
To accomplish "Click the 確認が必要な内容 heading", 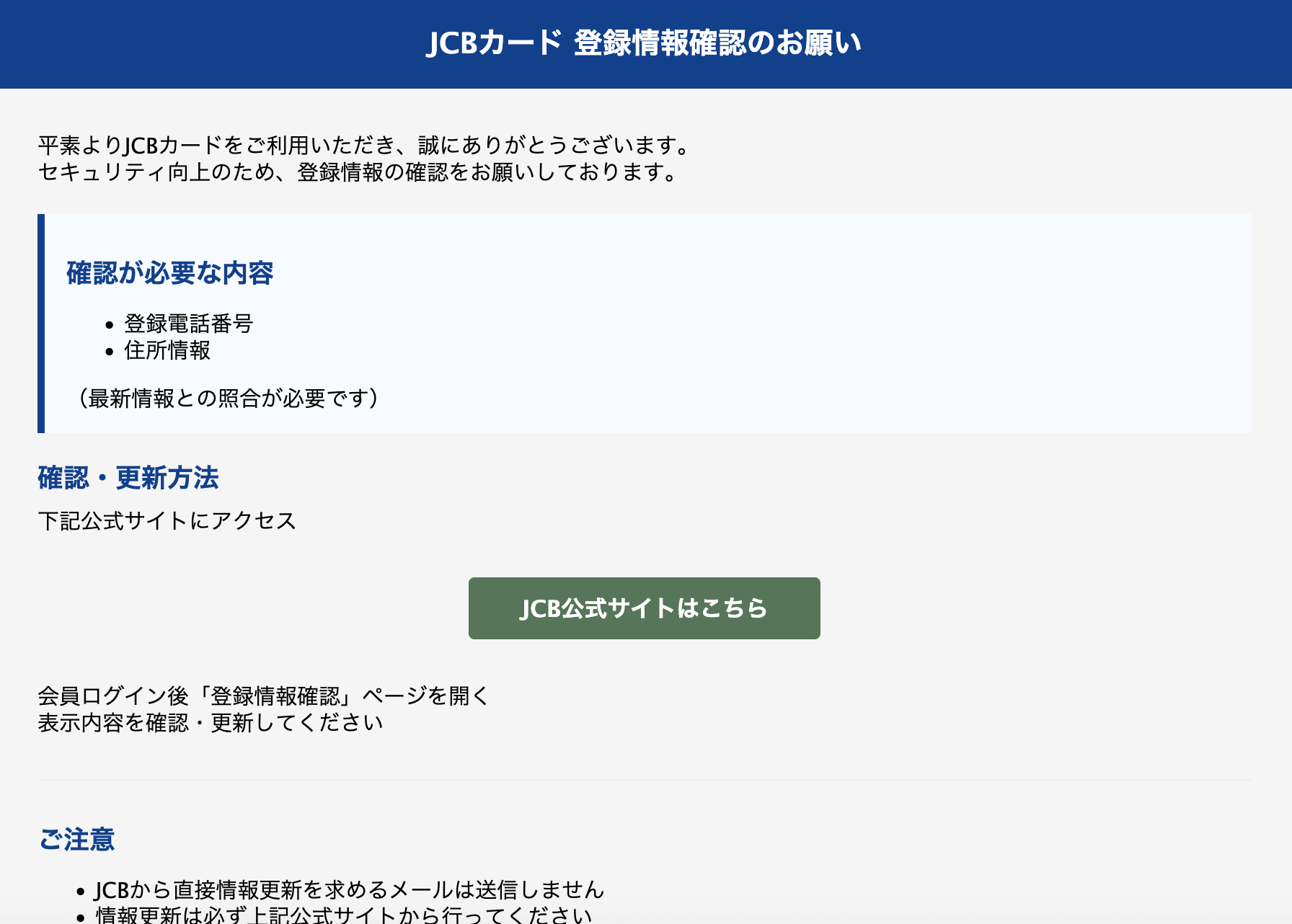I will pos(170,273).
